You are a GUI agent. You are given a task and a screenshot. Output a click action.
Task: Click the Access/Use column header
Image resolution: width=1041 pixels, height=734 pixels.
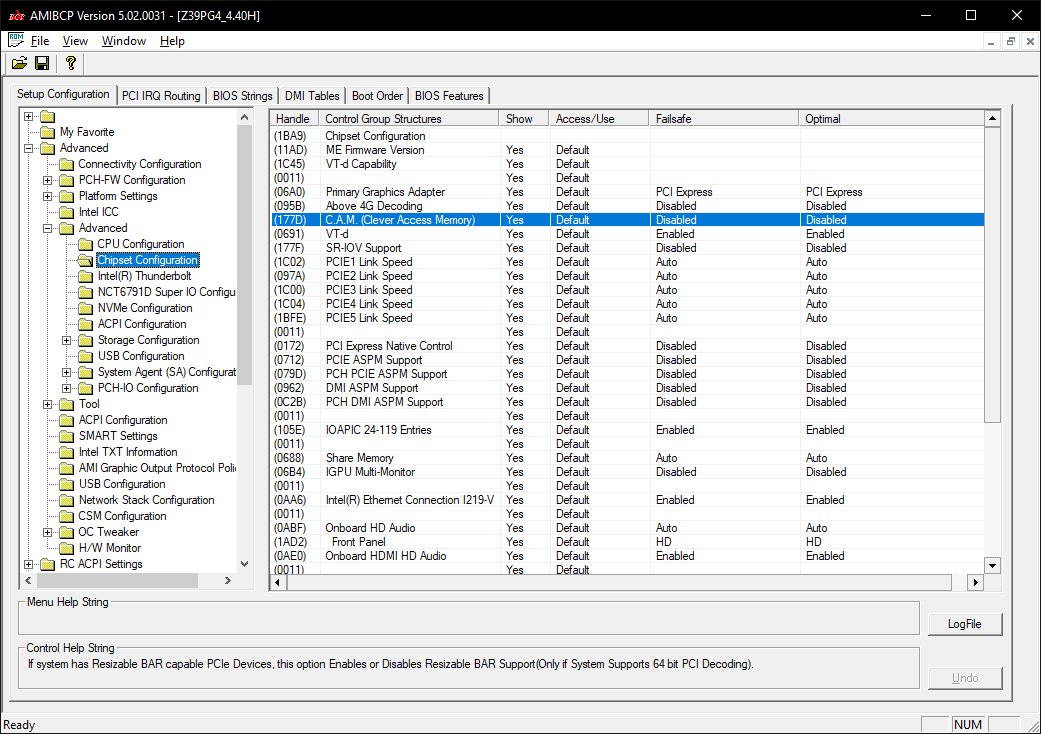coord(599,119)
